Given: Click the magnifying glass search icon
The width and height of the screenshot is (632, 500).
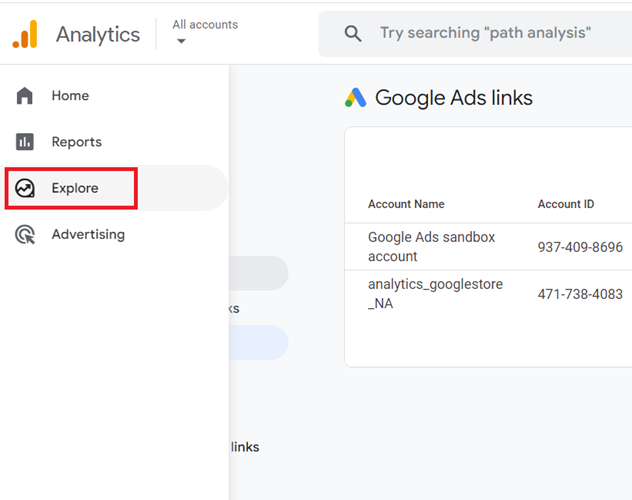Looking at the screenshot, I should pyautogui.click(x=353, y=33).
